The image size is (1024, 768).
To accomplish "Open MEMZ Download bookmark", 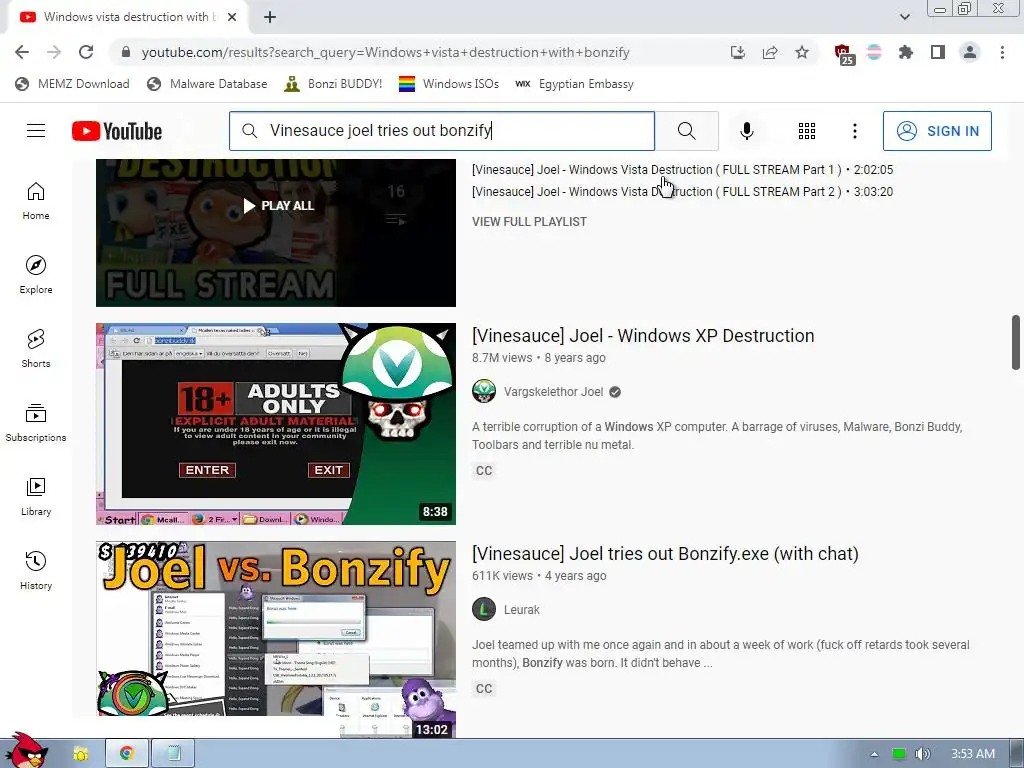I will pos(72,84).
